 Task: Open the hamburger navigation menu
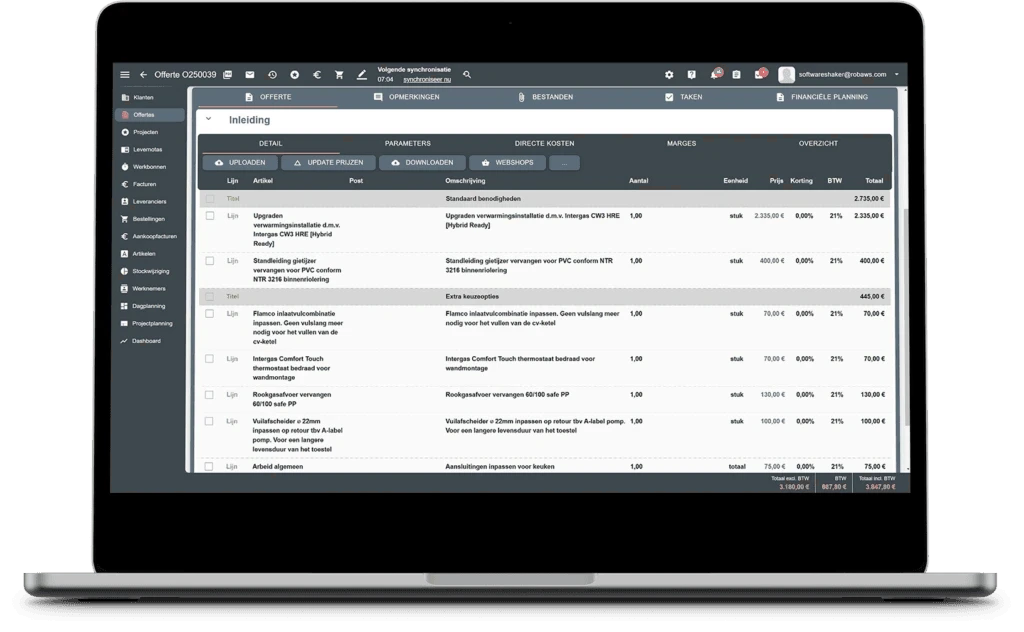(x=125, y=75)
